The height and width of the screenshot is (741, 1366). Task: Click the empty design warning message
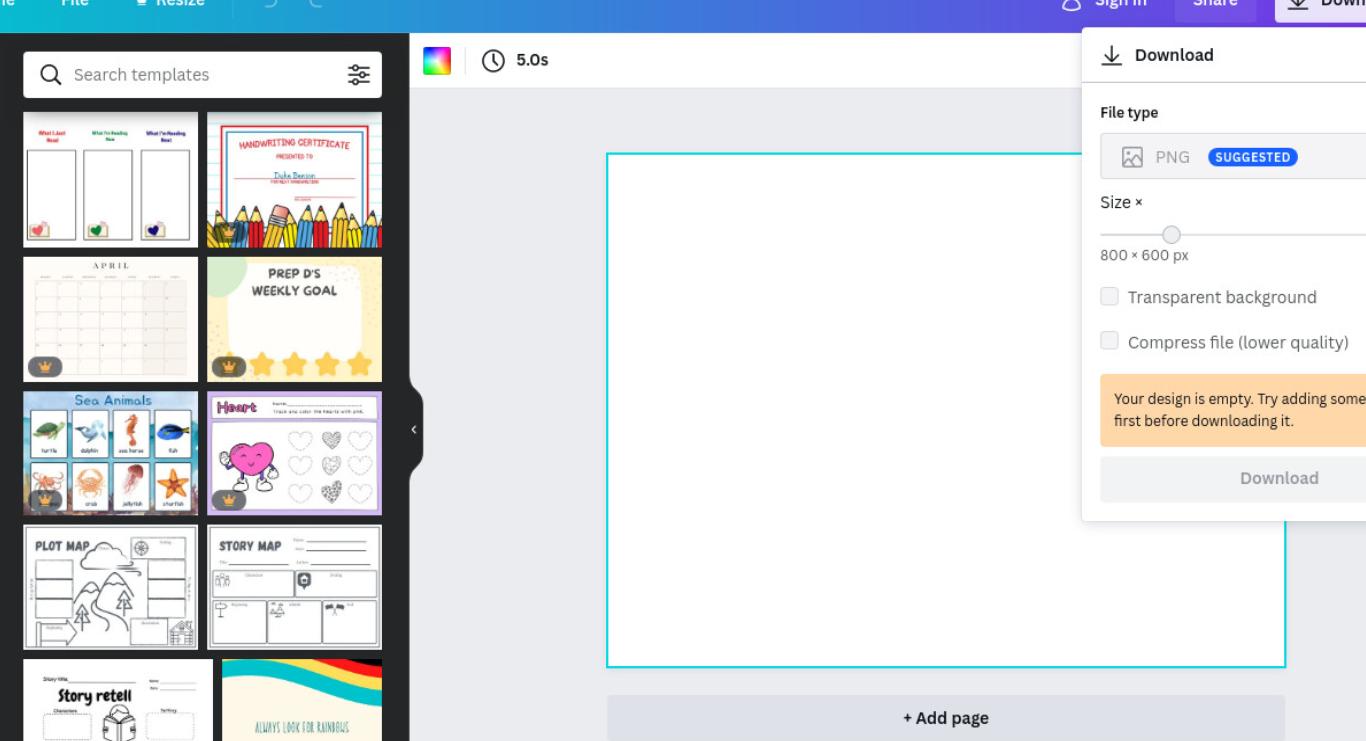point(1233,410)
